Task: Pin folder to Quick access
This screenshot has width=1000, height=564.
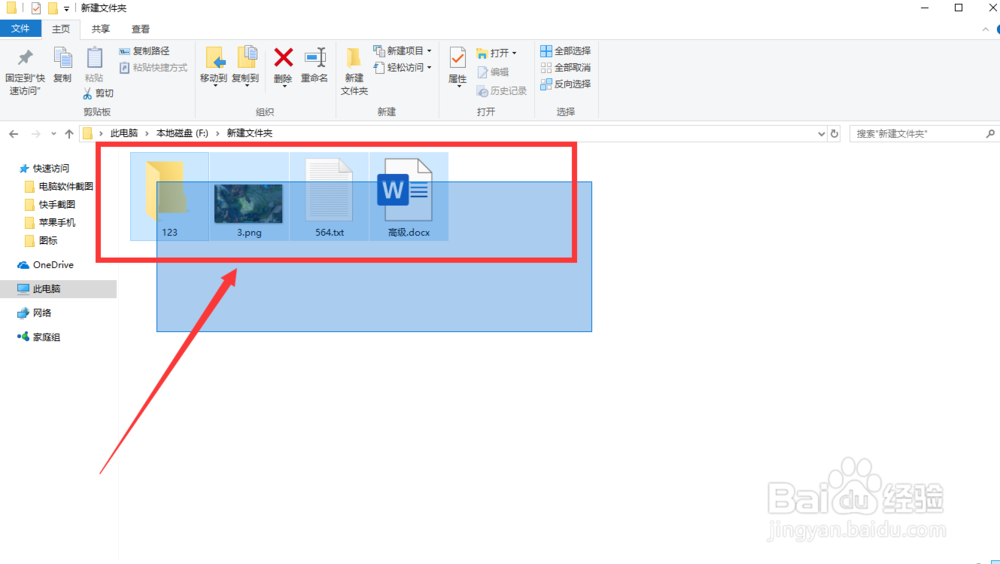Action: coord(25,71)
